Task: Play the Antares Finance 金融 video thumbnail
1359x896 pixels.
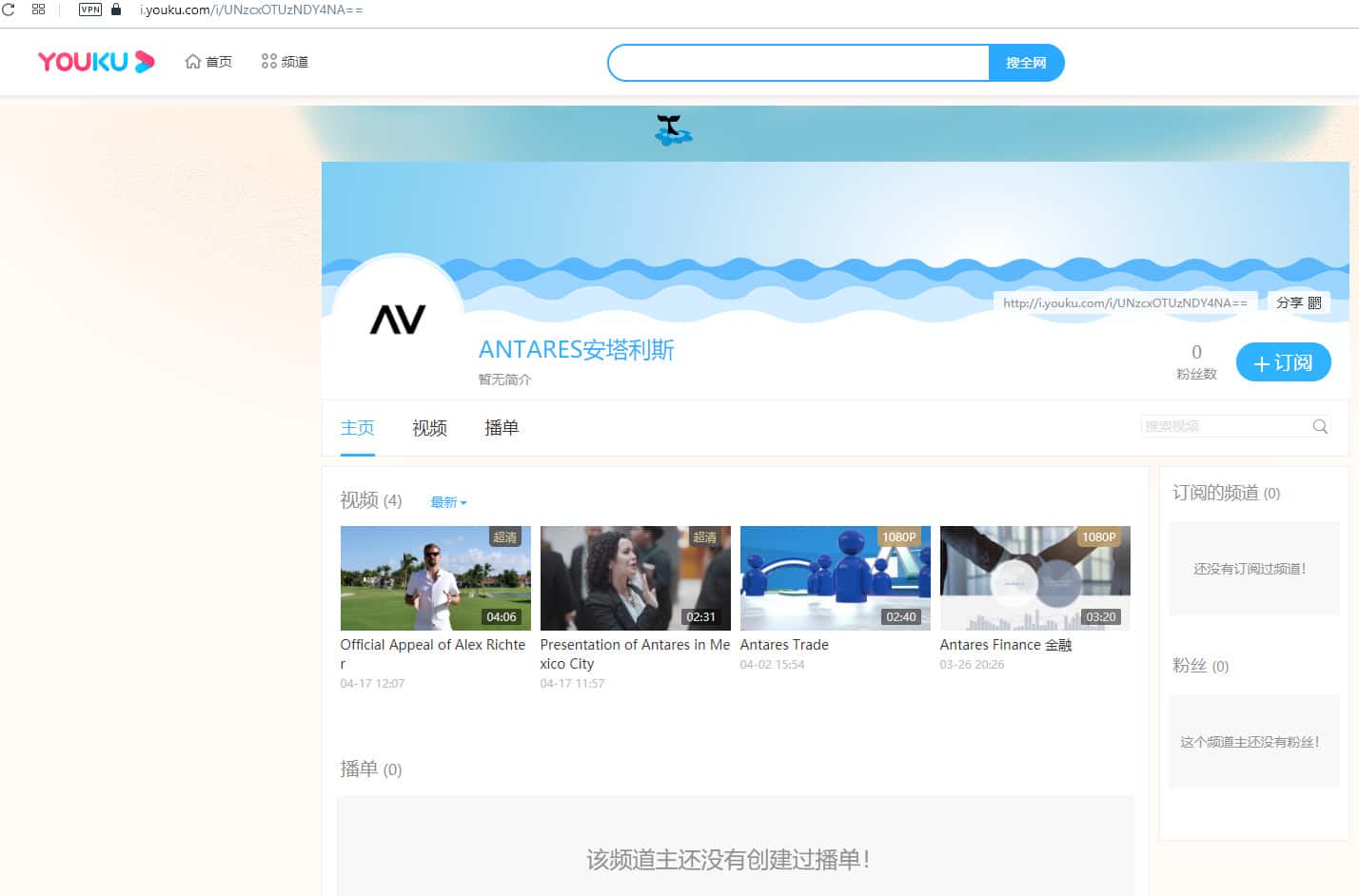Action: pos(1035,578)
